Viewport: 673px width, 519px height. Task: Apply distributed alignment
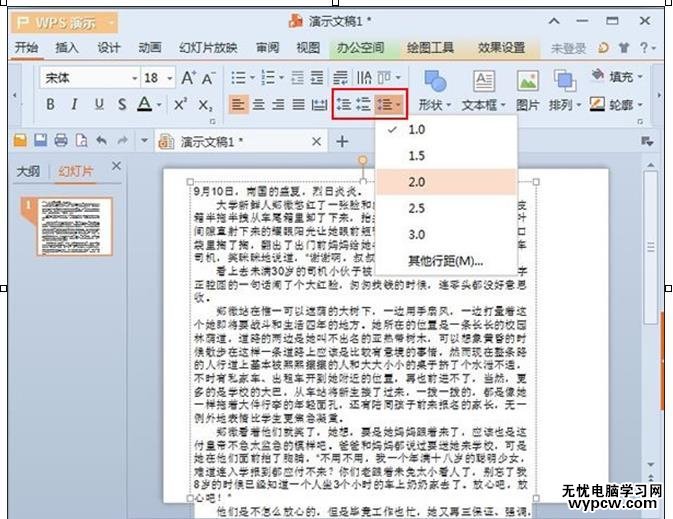click(x=319, y=104)
